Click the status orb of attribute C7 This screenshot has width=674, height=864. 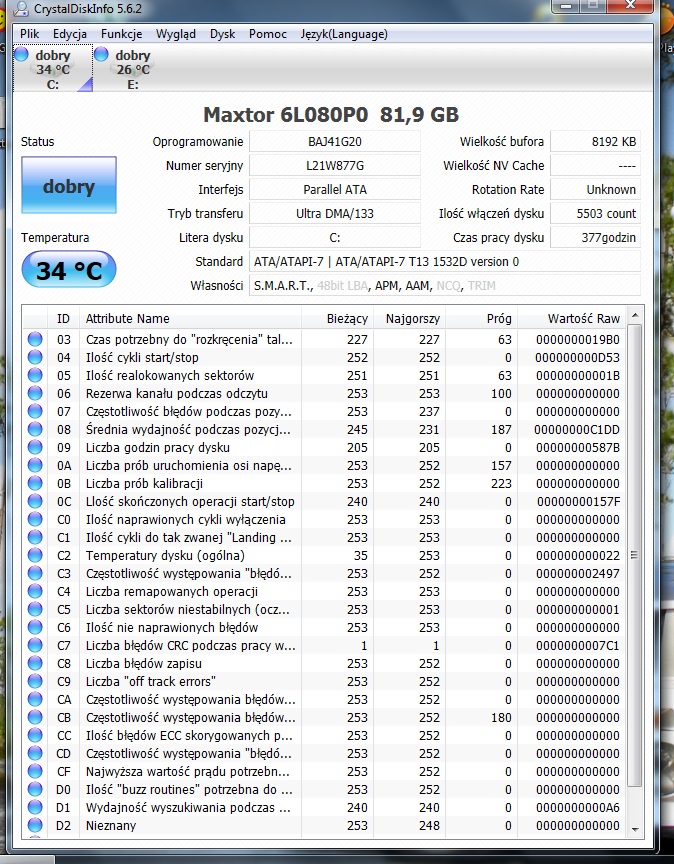(35, 645)
